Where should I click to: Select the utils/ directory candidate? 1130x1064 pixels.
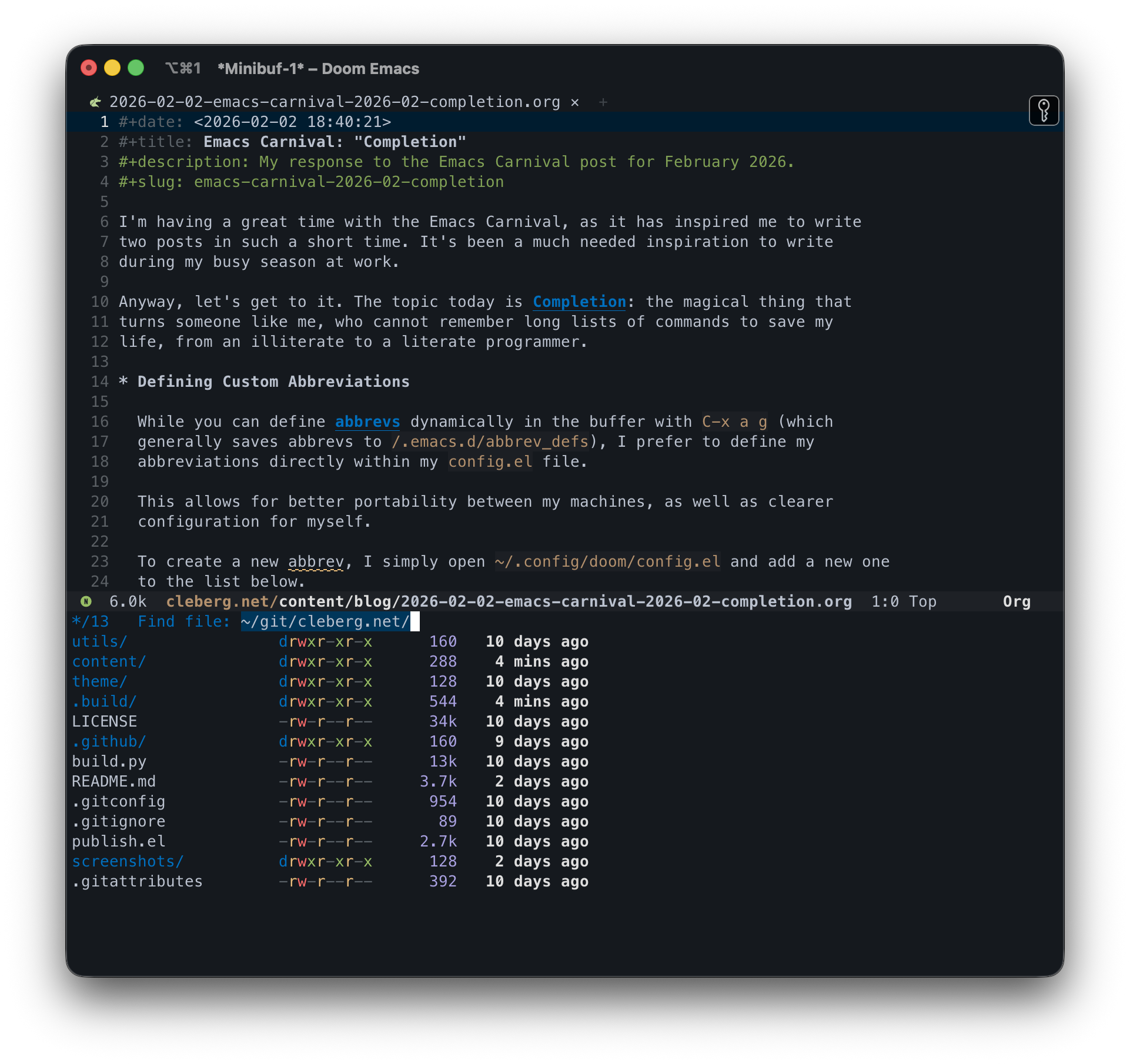(99, 641)
